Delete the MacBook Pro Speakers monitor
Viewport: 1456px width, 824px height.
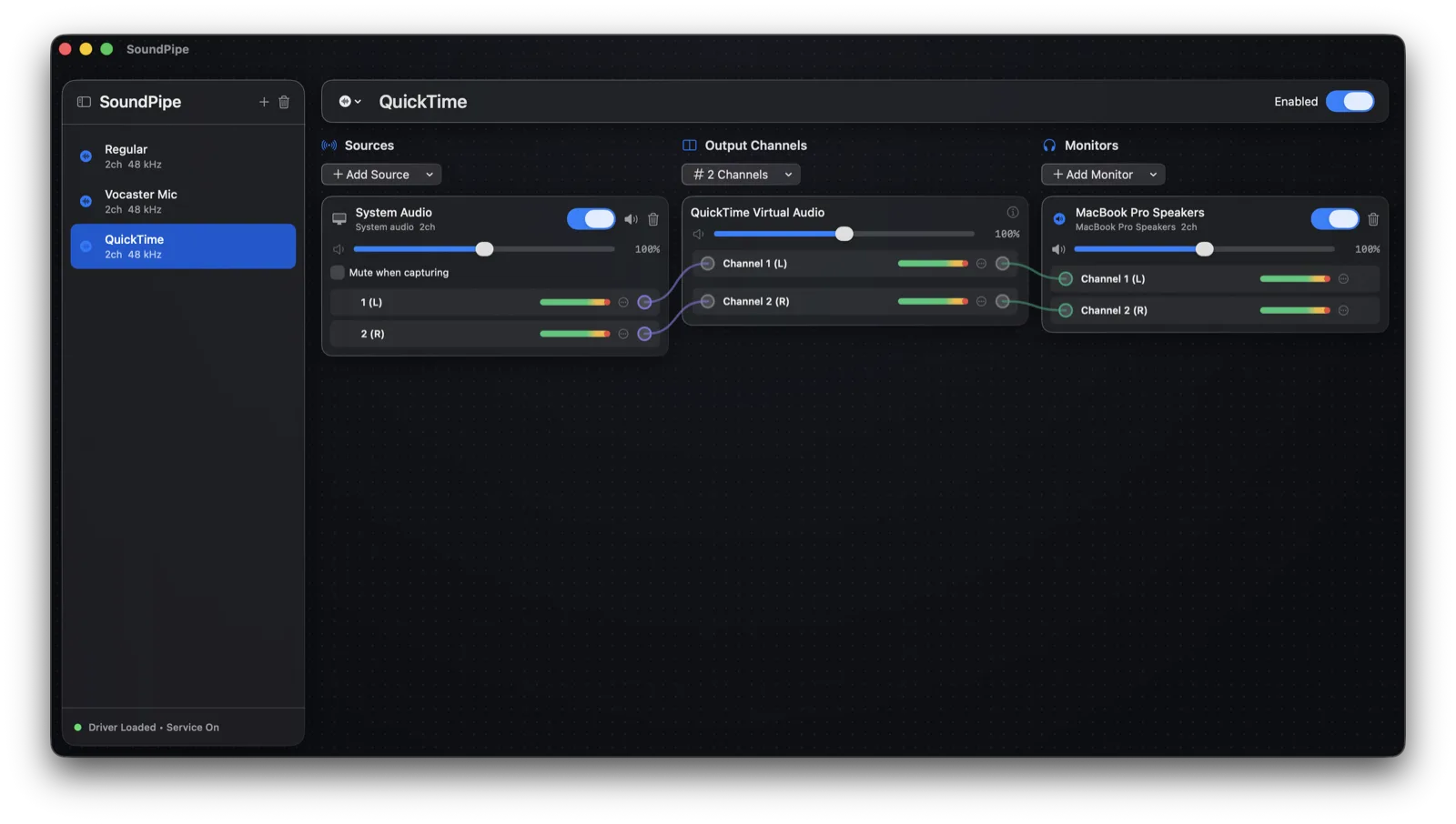[x=1373, y=219]
